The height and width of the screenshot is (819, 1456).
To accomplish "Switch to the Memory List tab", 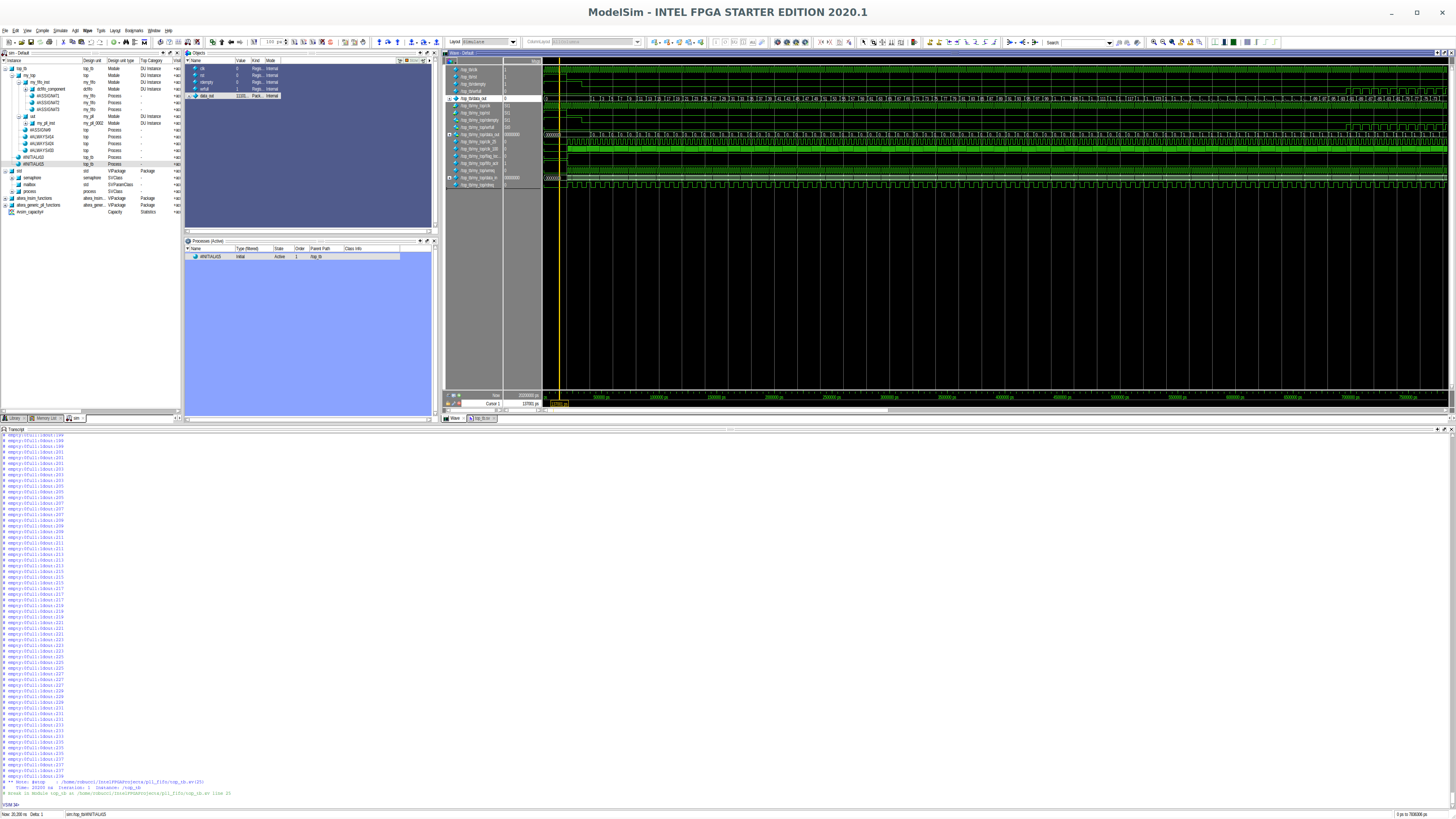I will pyautogui.click(x=46, y=419).
